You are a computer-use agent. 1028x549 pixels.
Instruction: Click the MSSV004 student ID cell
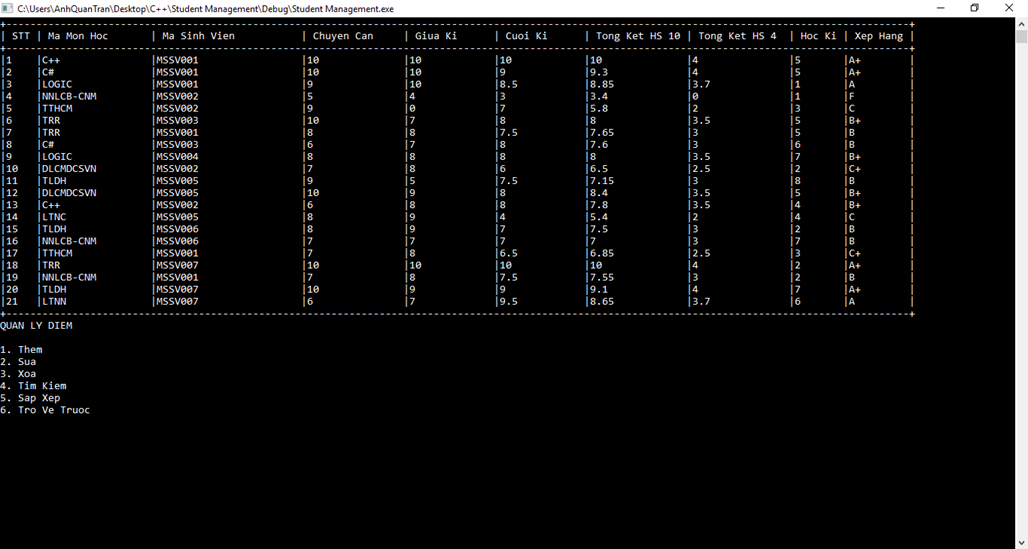point(177,157)
